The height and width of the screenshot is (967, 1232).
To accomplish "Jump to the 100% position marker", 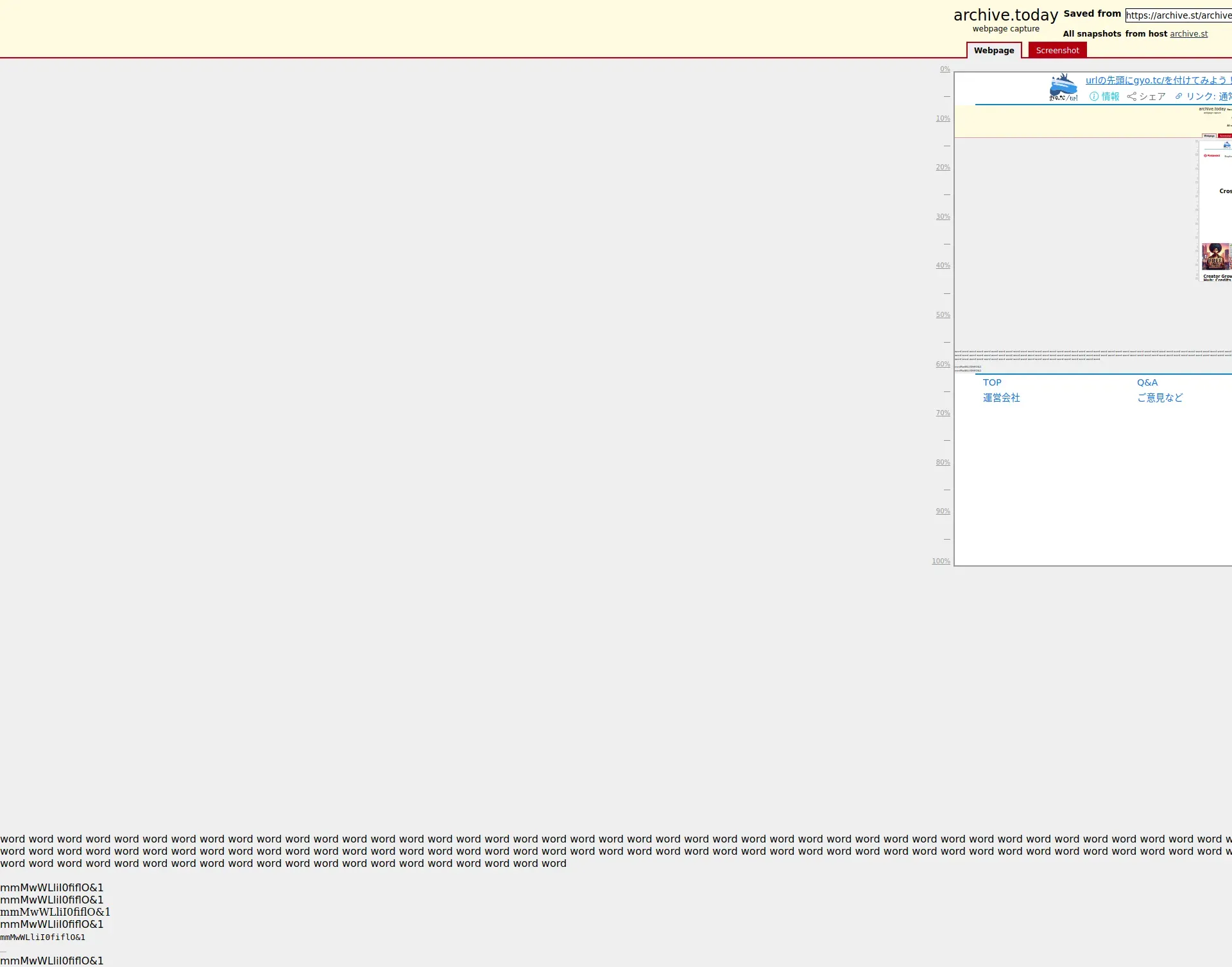I will pyautogui.click(x=941, y=561).
